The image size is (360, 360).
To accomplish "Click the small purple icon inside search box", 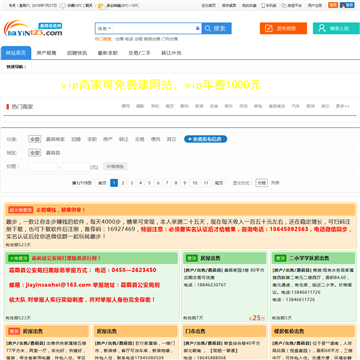I will click(197, 29).
